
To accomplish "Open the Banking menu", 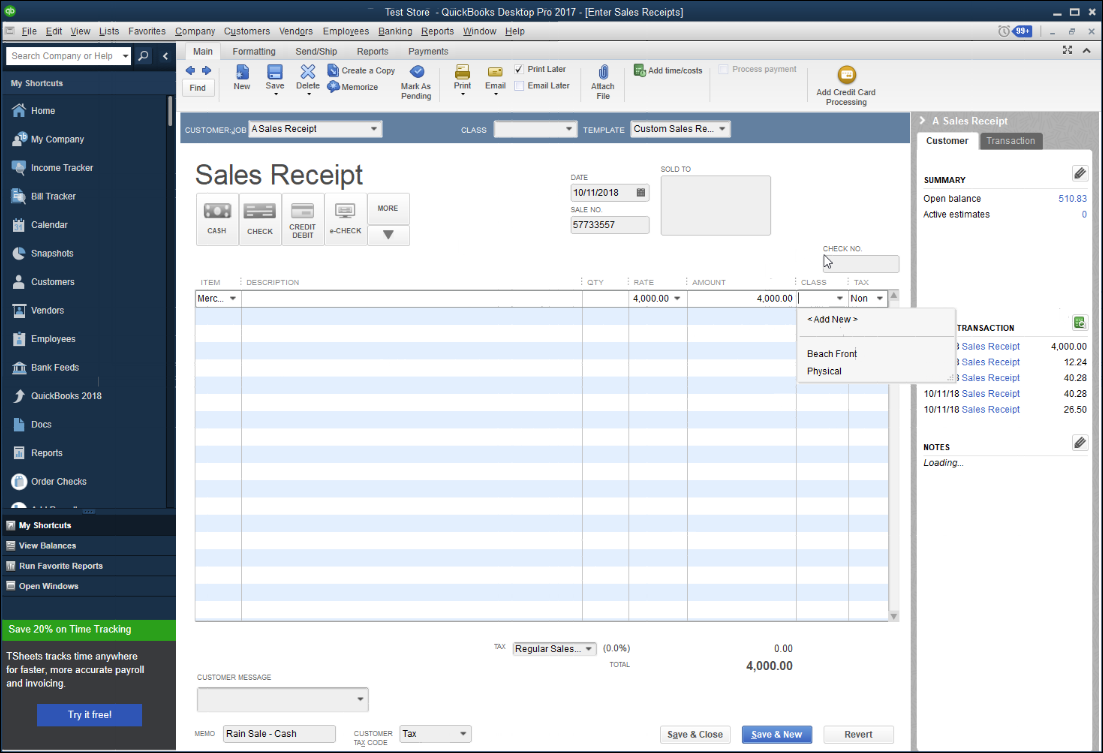I will pyautogui.click(x=395, y=31).
